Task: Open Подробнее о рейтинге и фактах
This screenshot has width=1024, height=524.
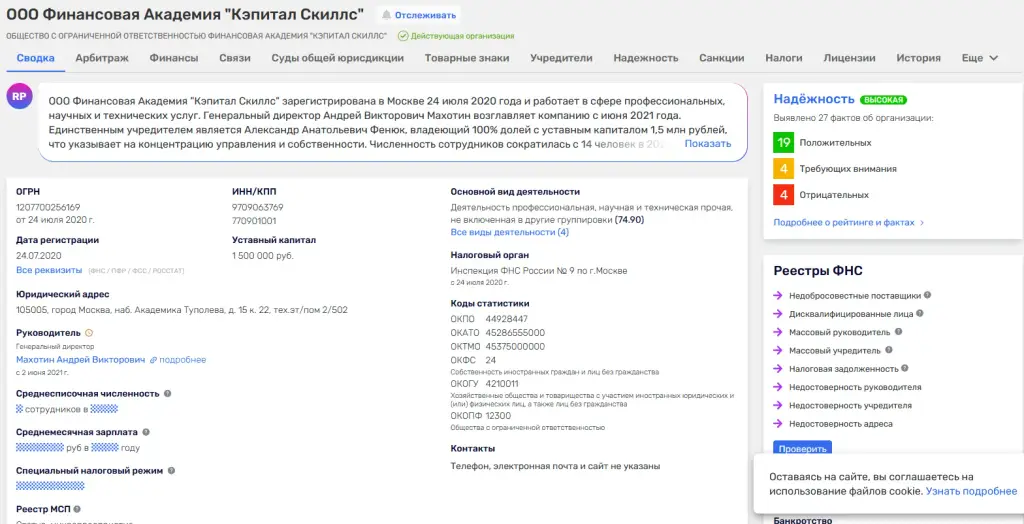Action: [849, 223]
